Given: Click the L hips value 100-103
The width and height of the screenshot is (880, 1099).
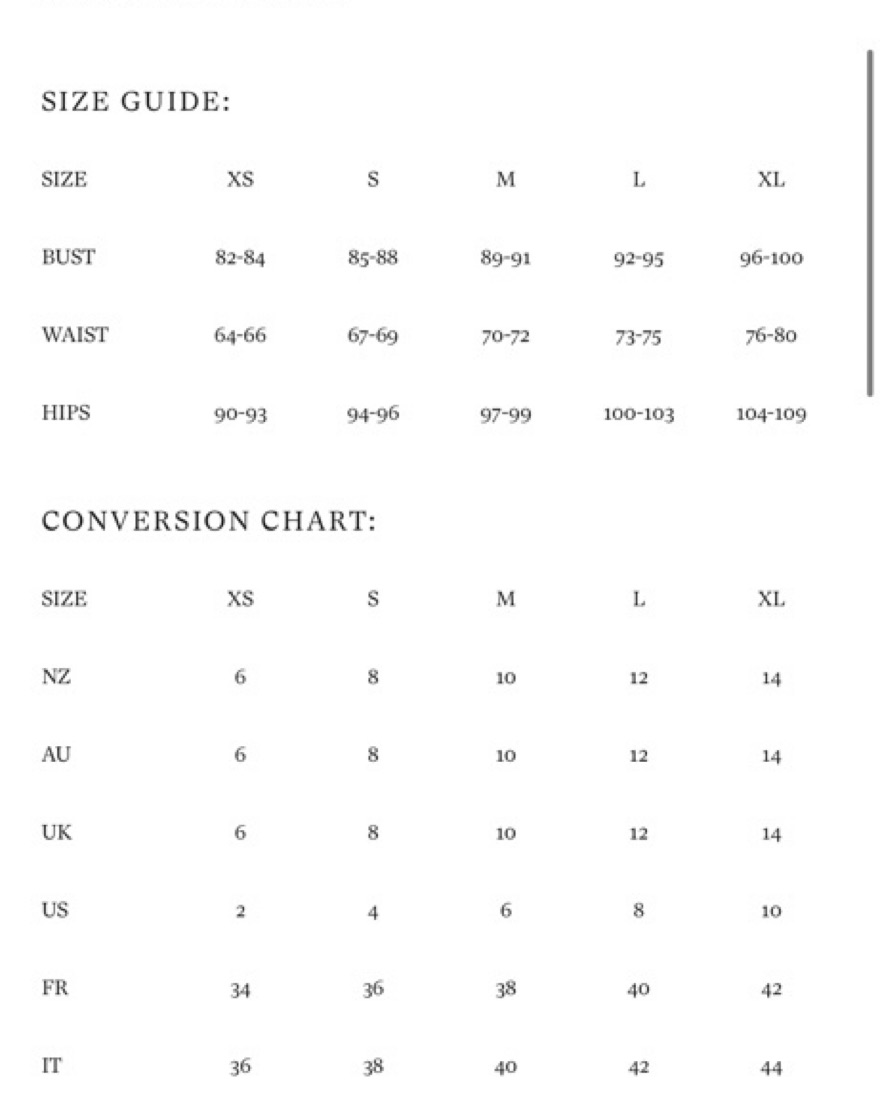Looking at the screenshot, I should click(638, 414).
